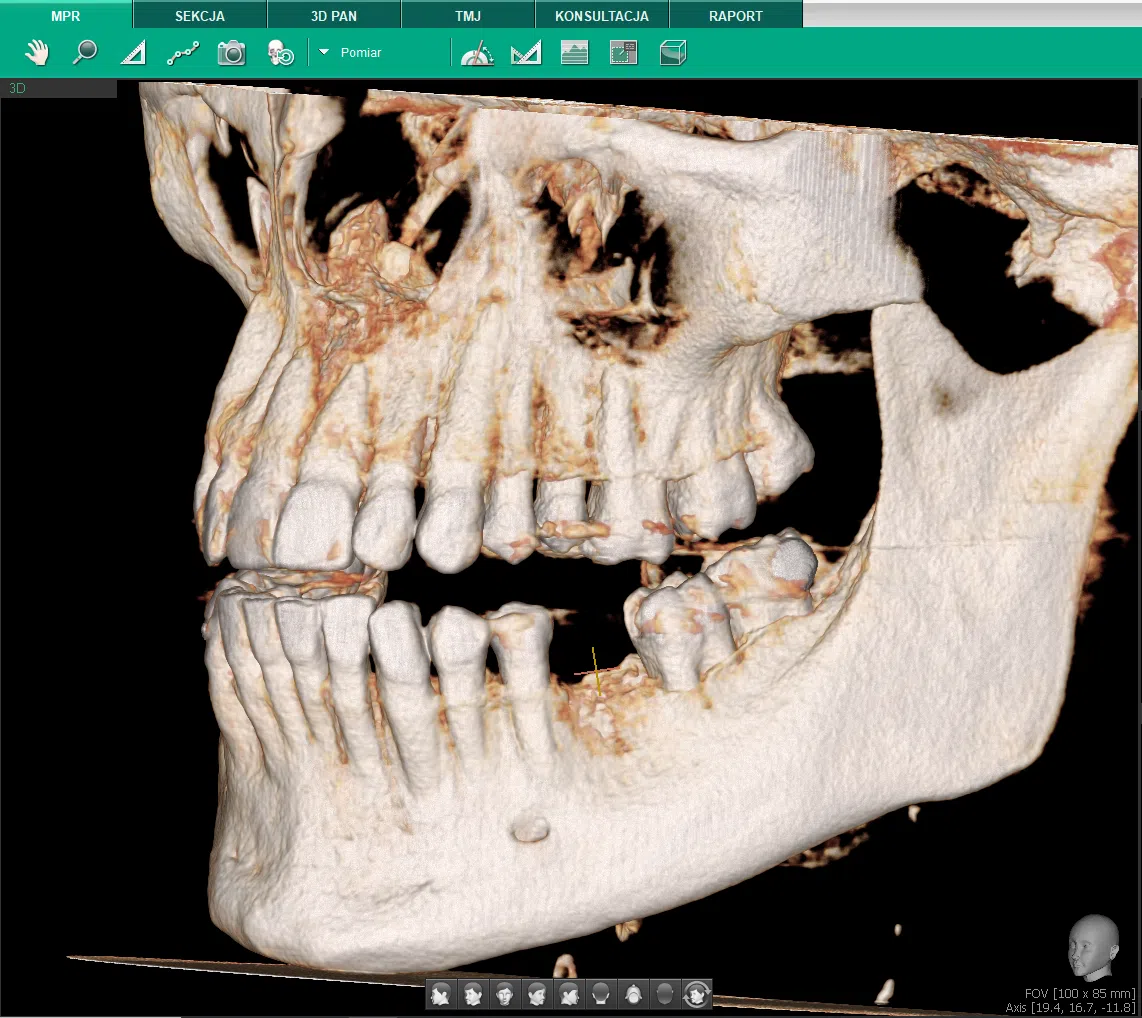The height and width of the screenshot is (1018, 1142).
Task: Select the region crop tool icon
Action: pyautogui.click(x=623, y=53)
